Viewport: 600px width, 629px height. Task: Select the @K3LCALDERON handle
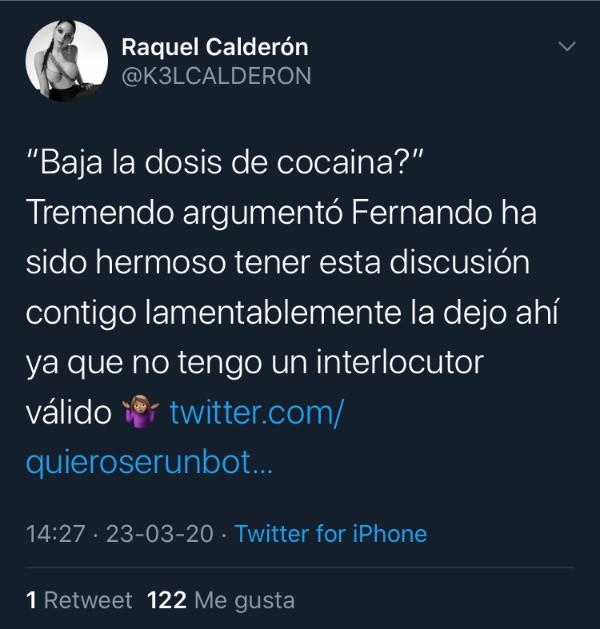coord(216,76)
